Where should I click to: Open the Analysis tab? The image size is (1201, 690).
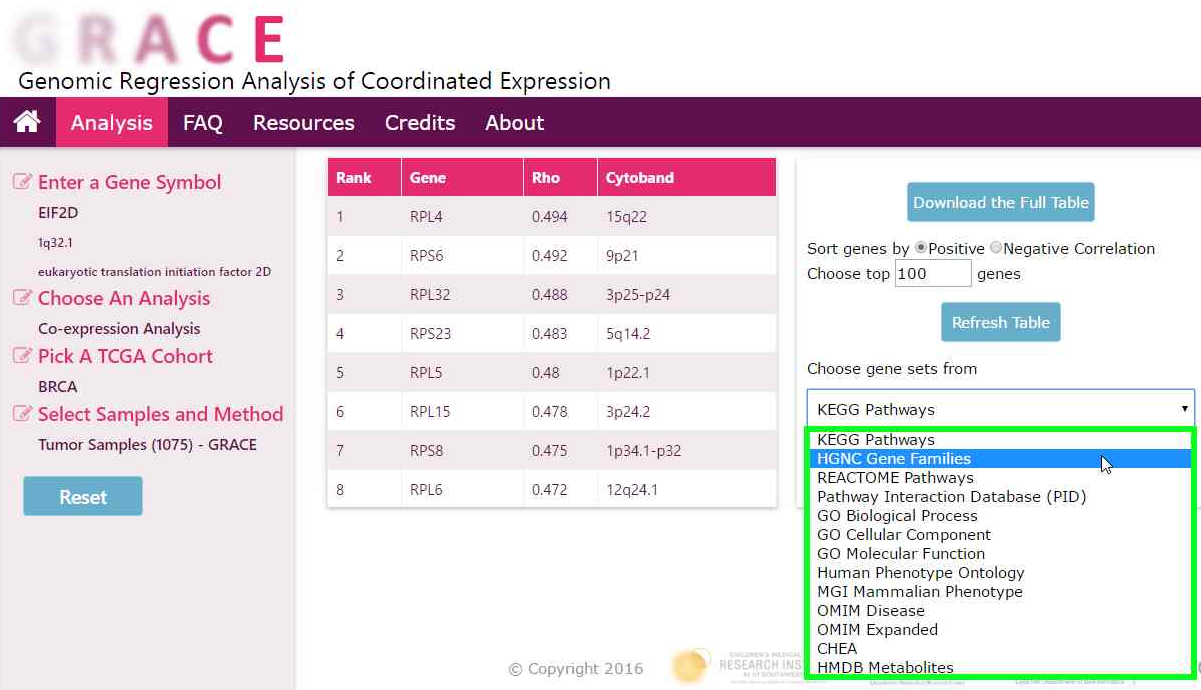pos(112,123)
